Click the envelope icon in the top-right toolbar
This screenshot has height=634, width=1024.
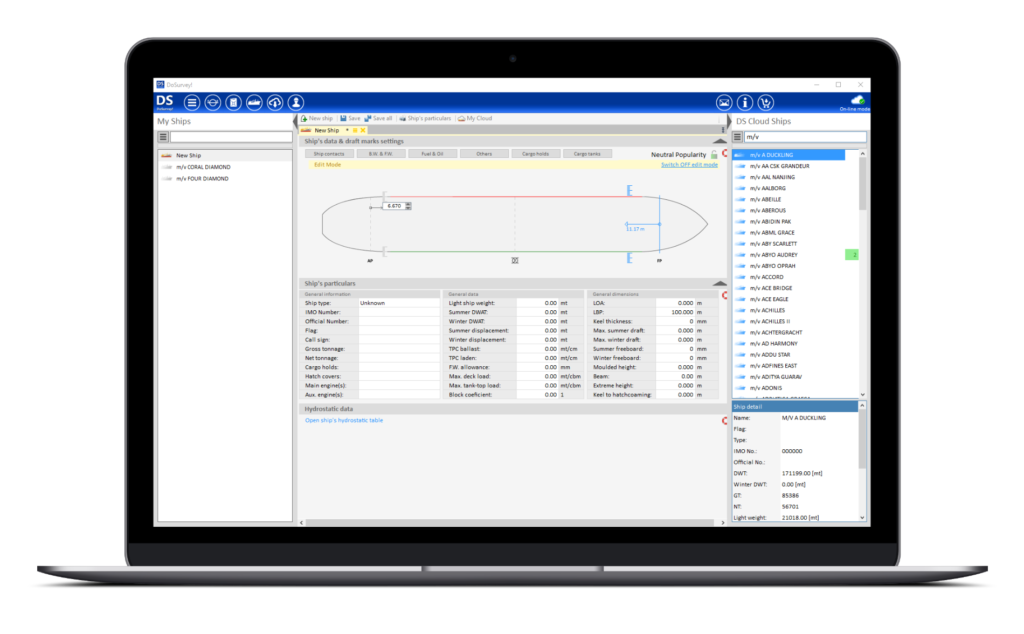point(724,102)
